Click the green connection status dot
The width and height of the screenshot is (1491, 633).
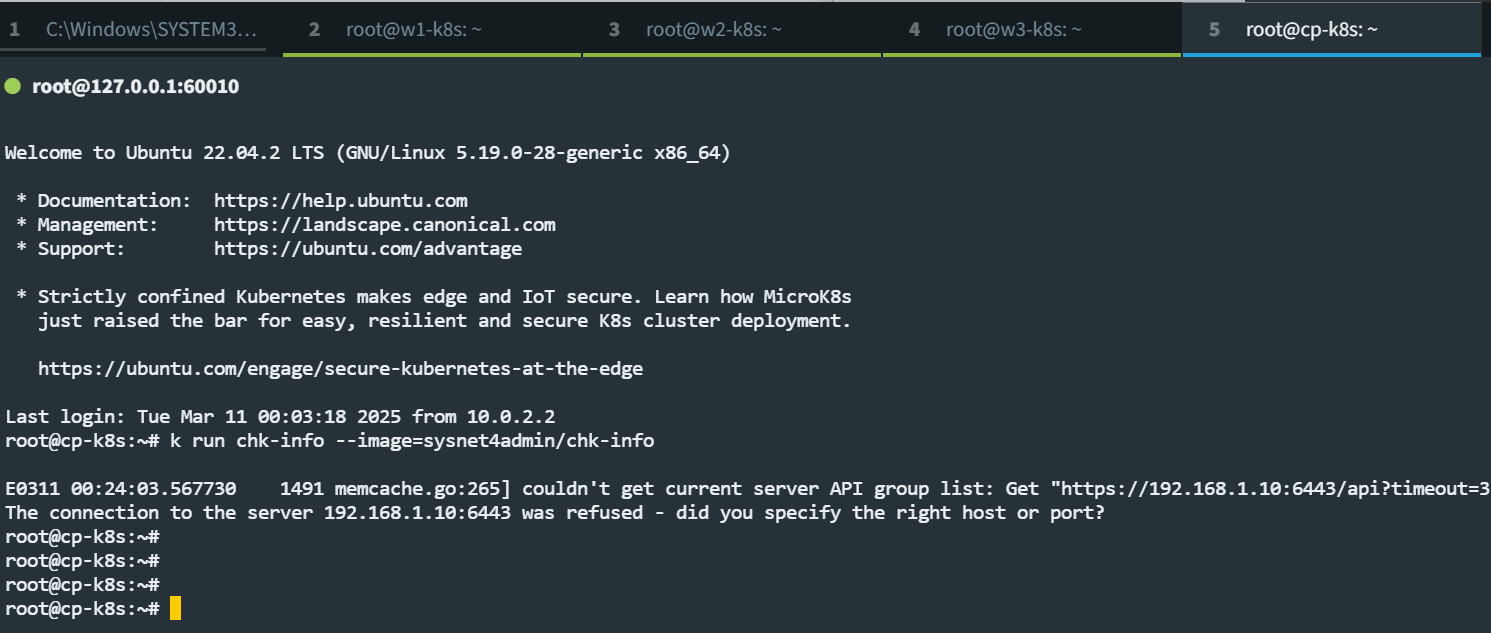[13, 87]
